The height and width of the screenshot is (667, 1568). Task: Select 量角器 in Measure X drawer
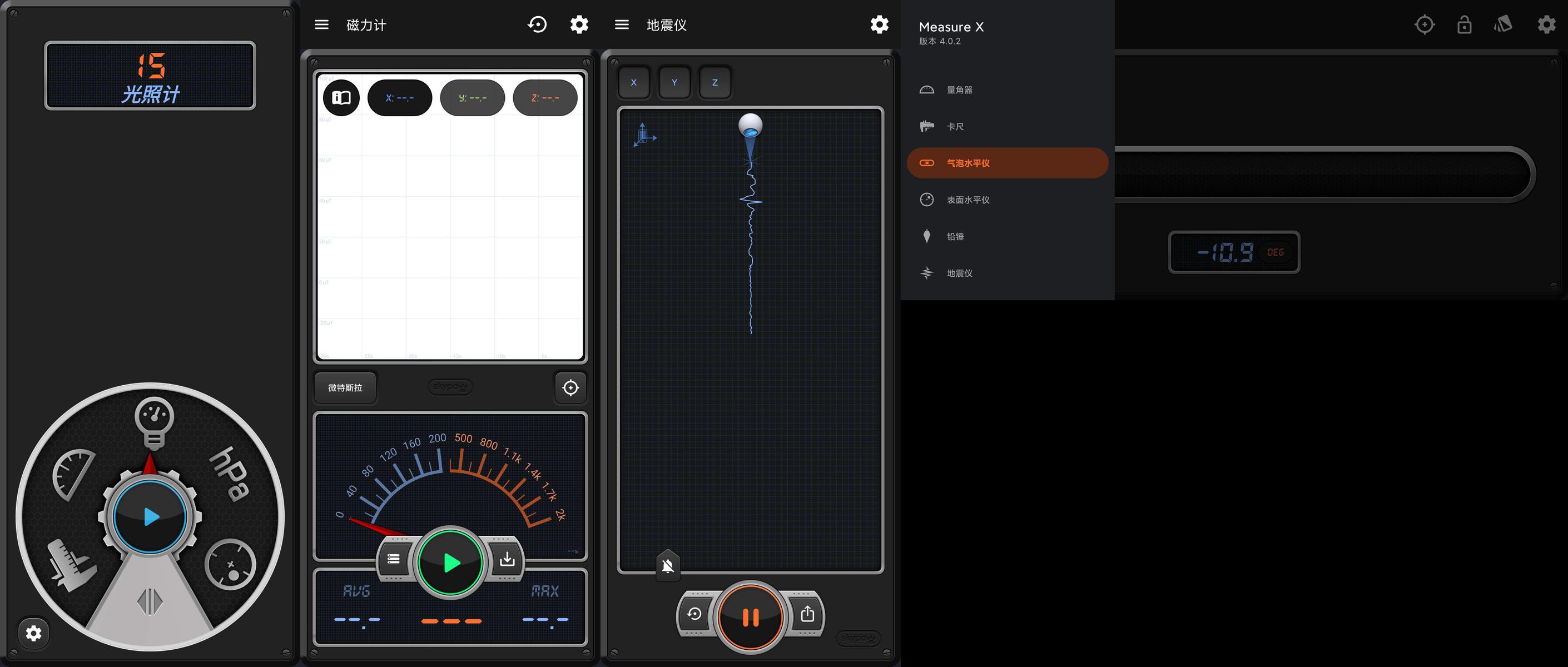(x=1008, y=90)
